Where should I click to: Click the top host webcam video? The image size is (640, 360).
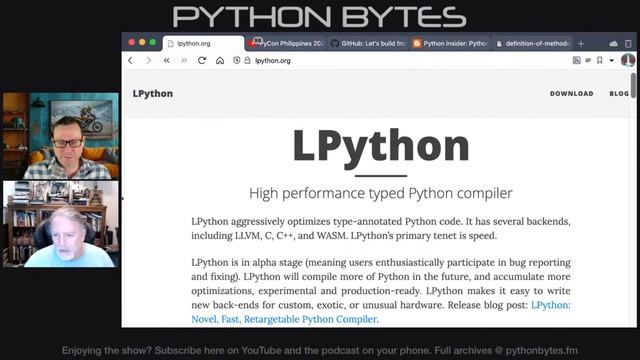tap(61, 136)
